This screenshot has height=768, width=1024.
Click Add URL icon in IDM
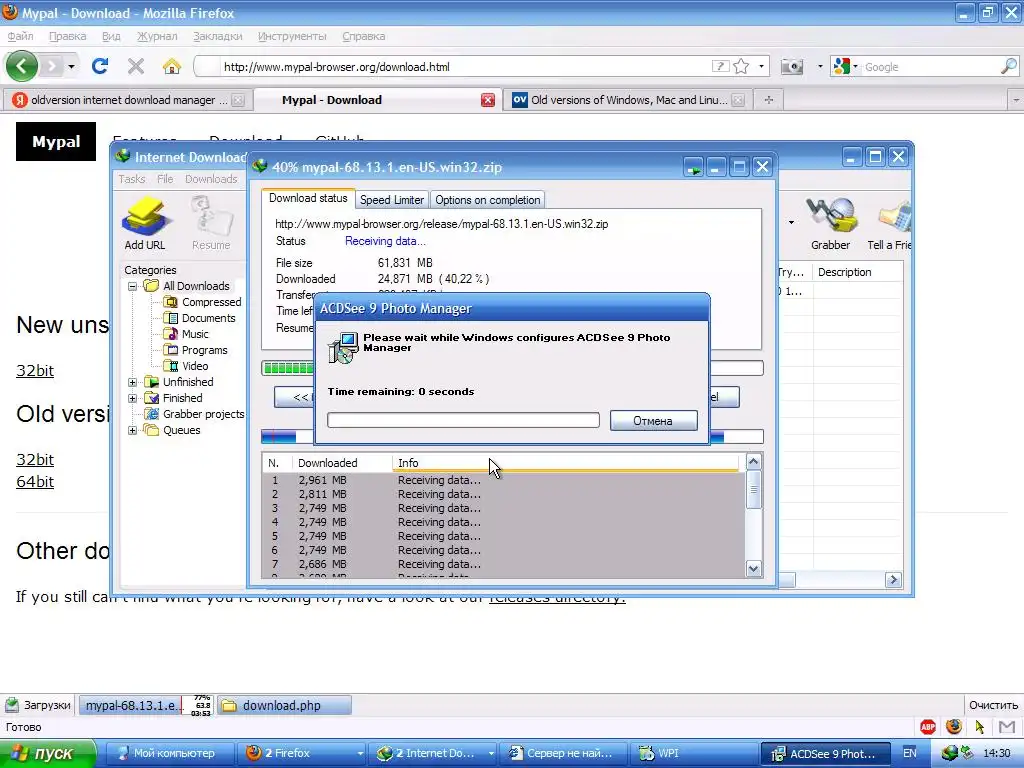(x=145, y=223)
